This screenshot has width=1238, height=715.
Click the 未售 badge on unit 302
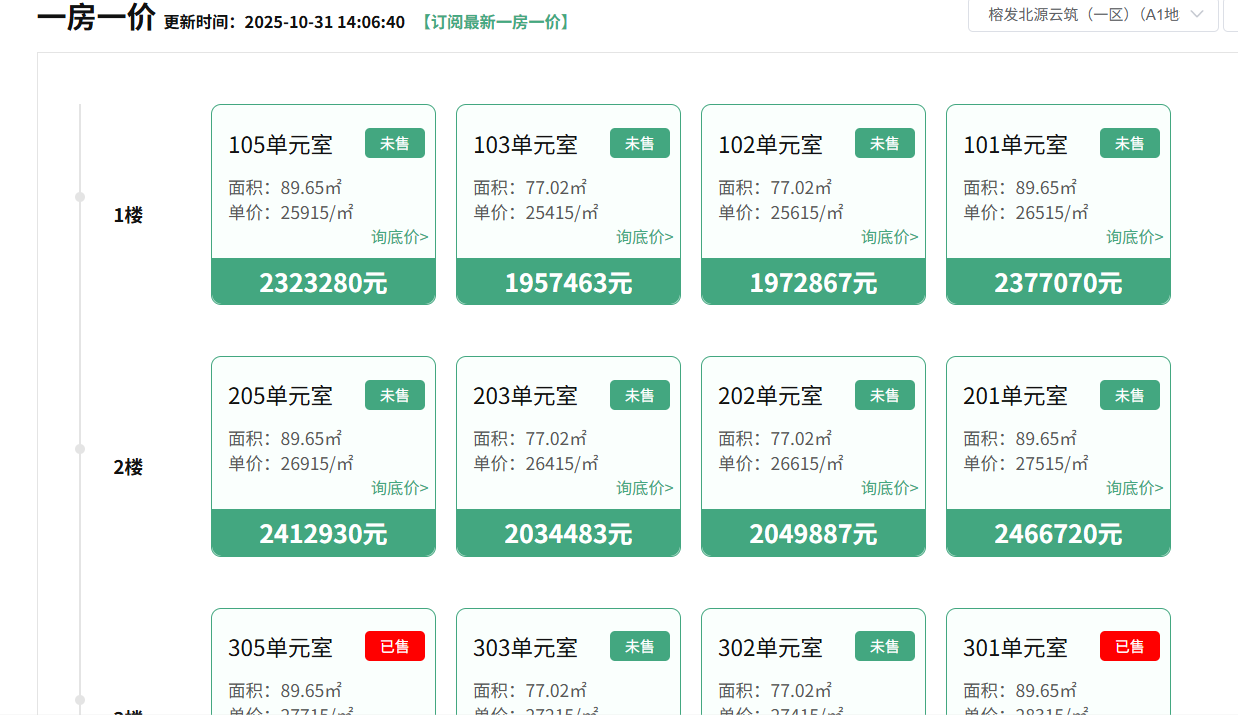(x=885, y=646)
